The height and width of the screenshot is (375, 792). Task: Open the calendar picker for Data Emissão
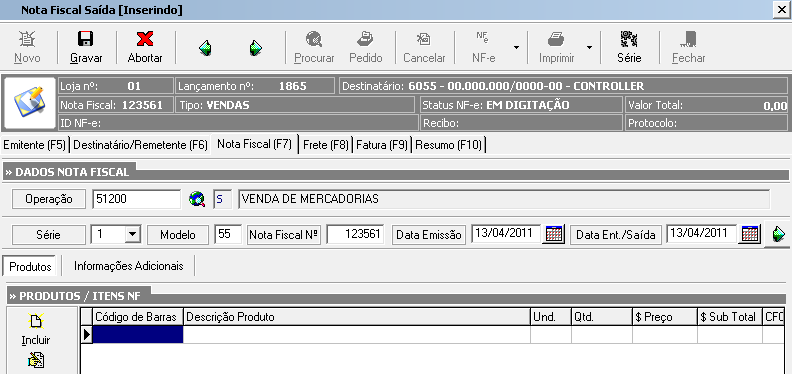pyautogui.click(x=554, y=234)
